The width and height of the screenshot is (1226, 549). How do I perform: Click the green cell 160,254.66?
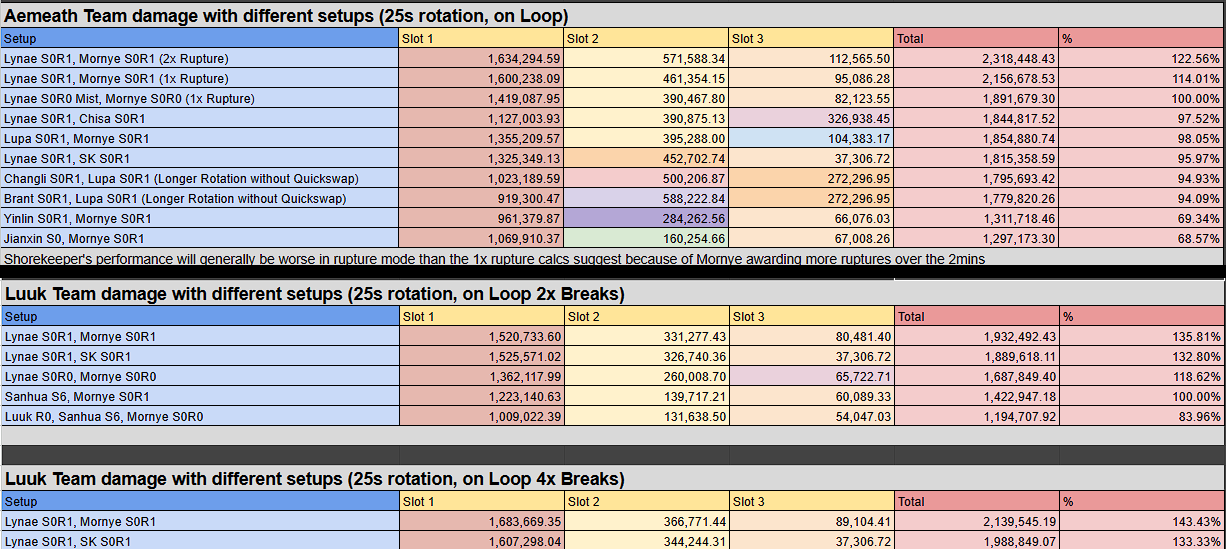coord(646,239)
